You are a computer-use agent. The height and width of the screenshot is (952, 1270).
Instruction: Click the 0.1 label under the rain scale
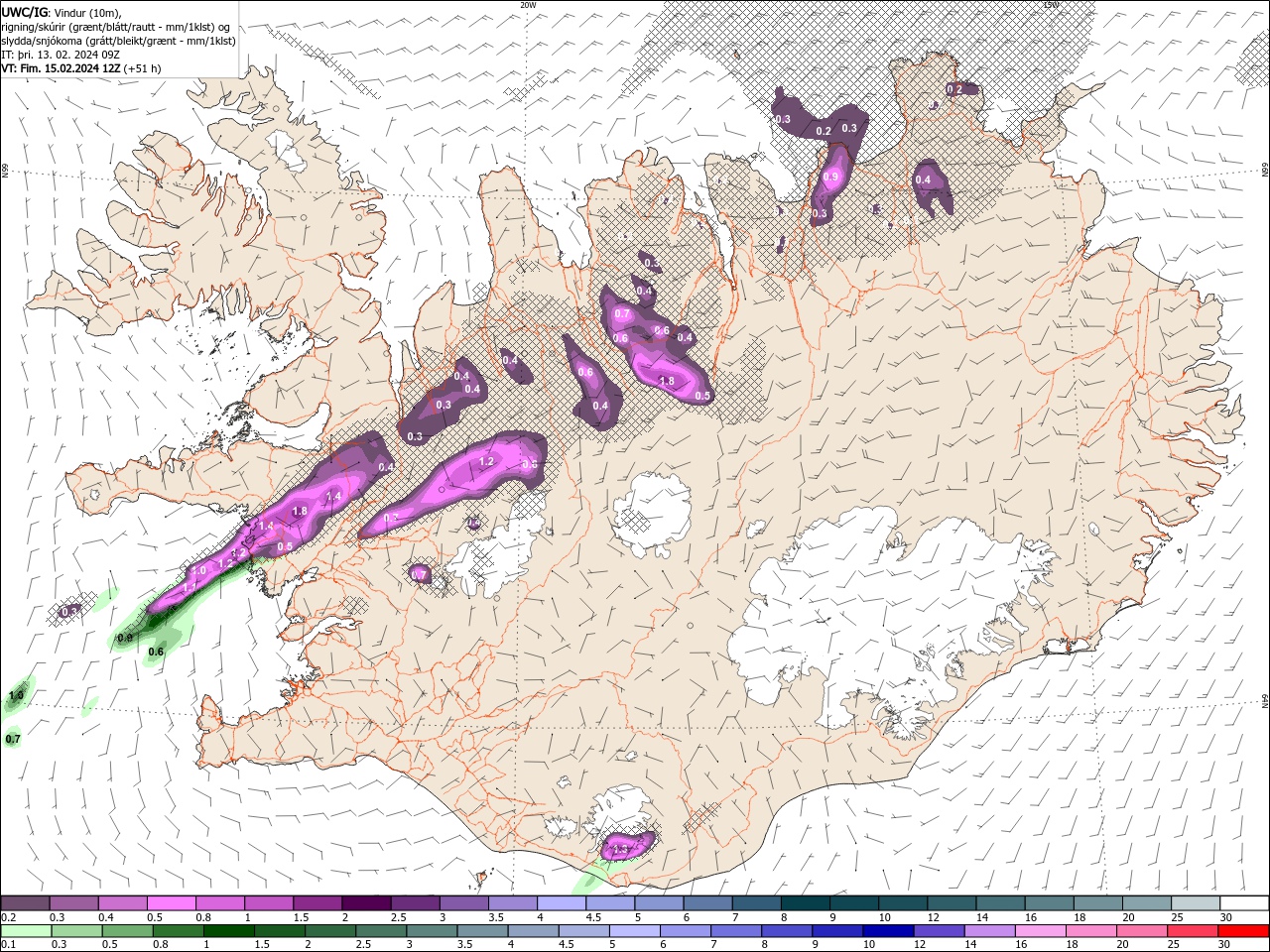[x=8, y=945]
